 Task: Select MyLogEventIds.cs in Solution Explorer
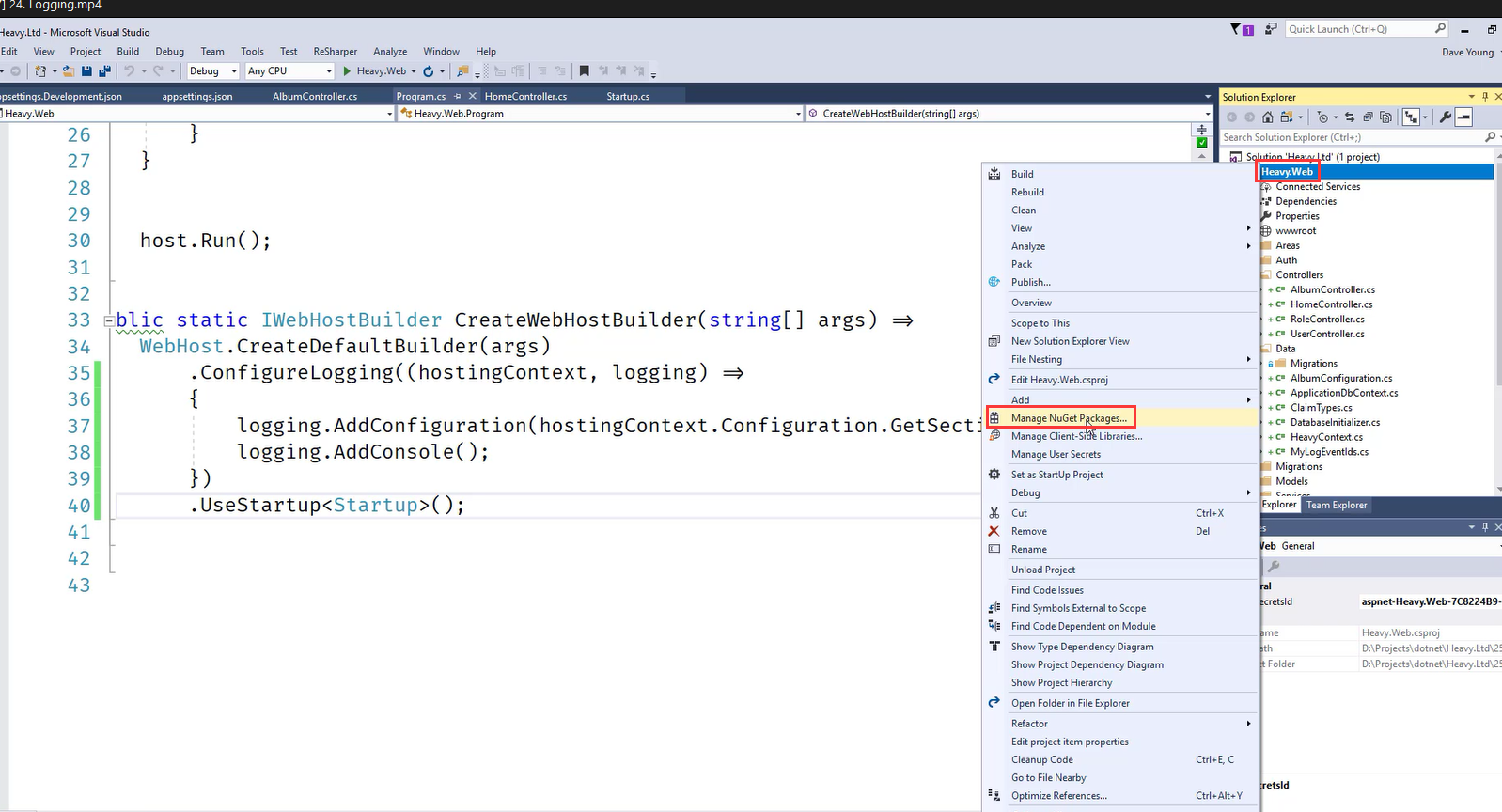[1329, 452]
